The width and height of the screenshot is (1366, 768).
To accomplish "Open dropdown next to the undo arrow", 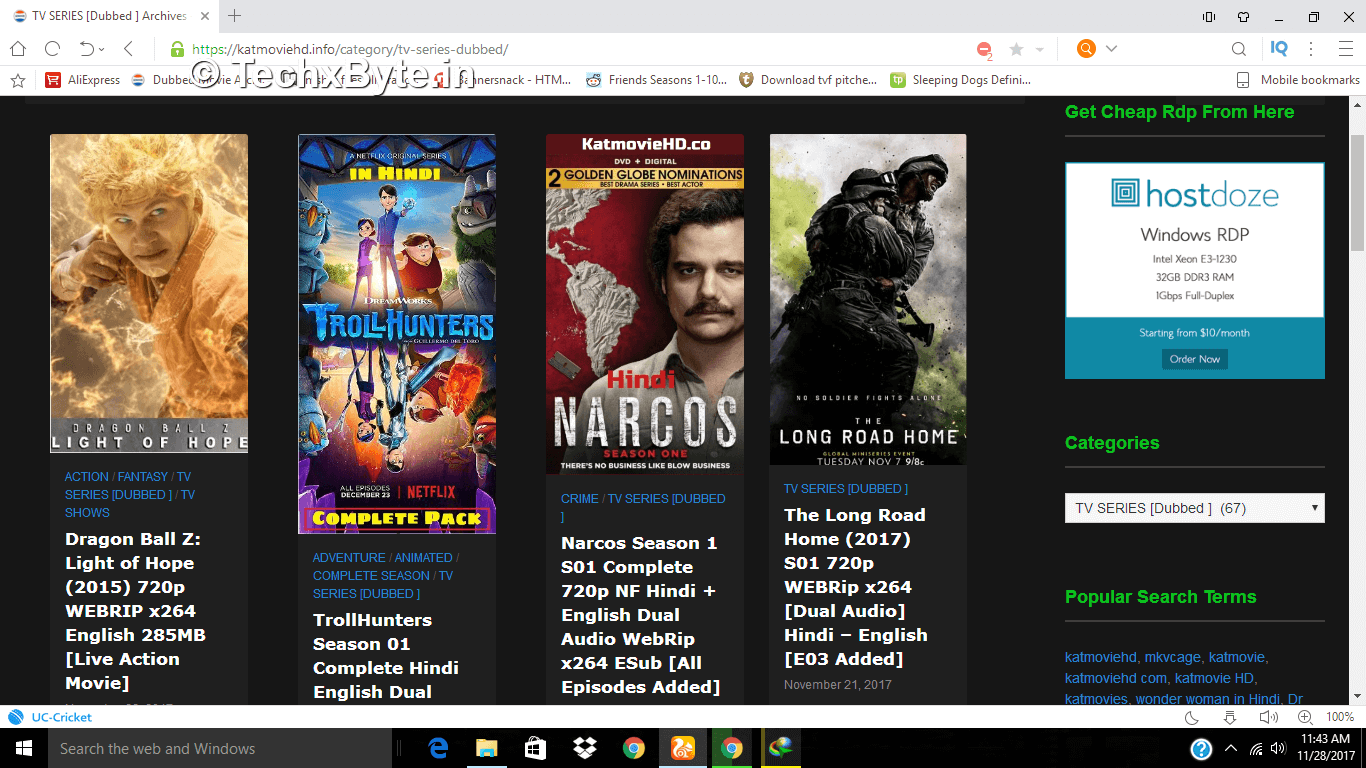I will [103, 49].
